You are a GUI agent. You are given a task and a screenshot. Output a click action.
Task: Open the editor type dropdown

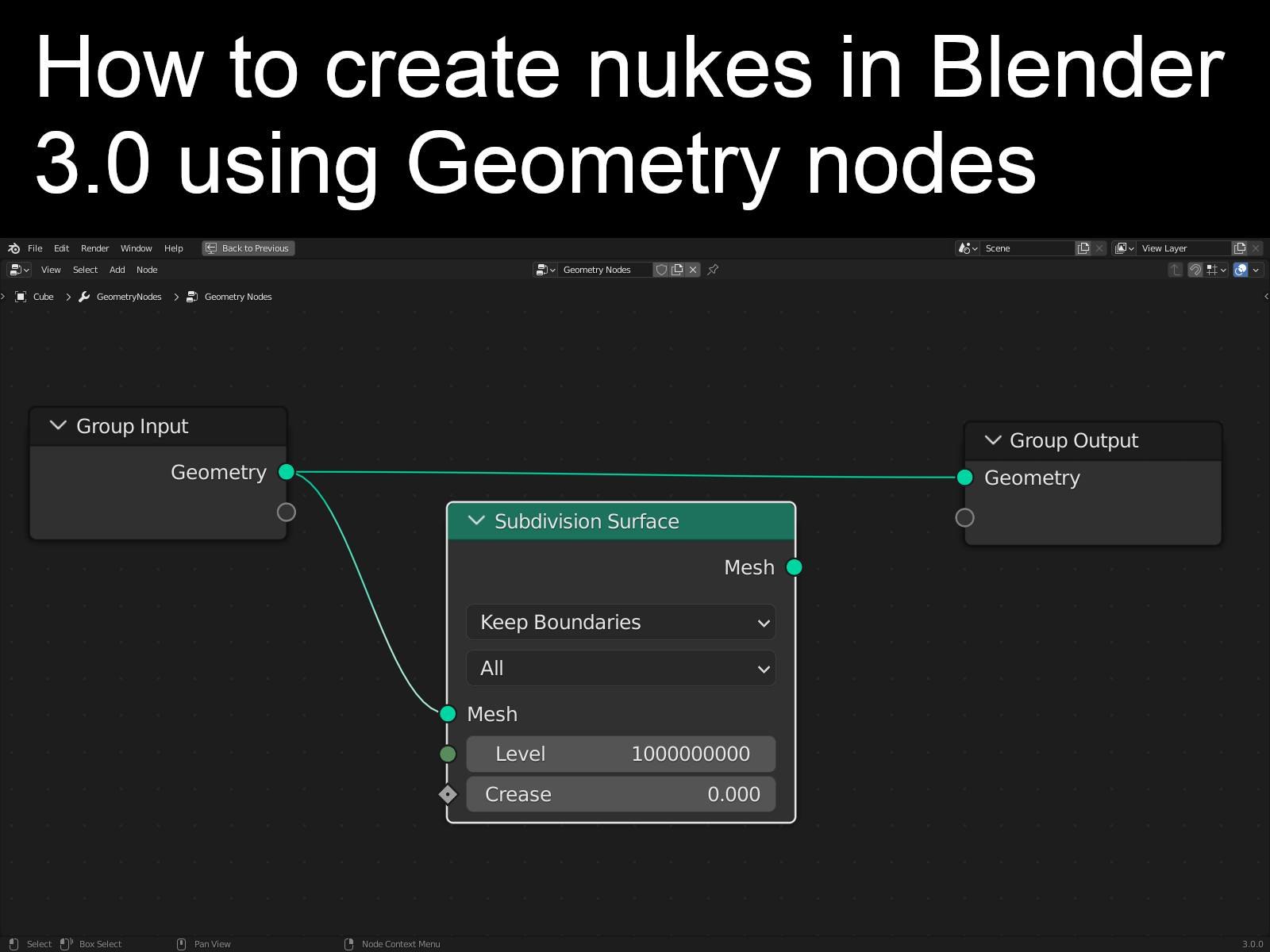point(19,270)
